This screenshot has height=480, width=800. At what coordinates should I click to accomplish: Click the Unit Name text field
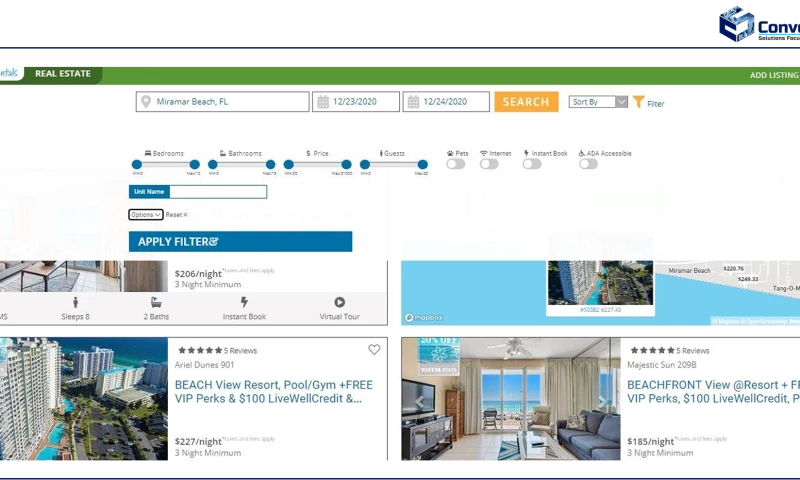pyautogui.click(x=218, y=192)
